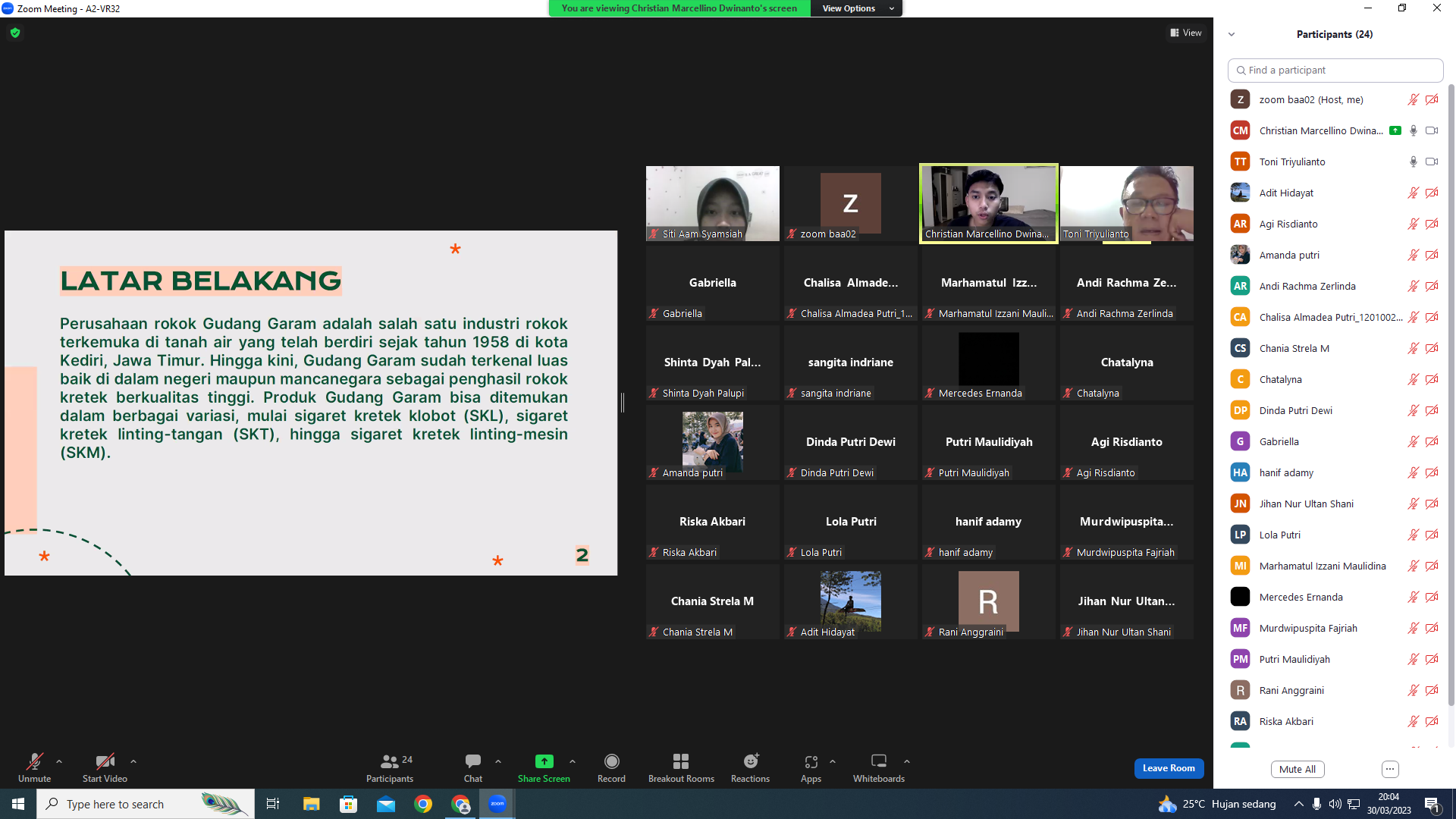This screenshot has height=819, width=1456.
Task: Change layout with the View button
Action: click(x=1186, y=33)
